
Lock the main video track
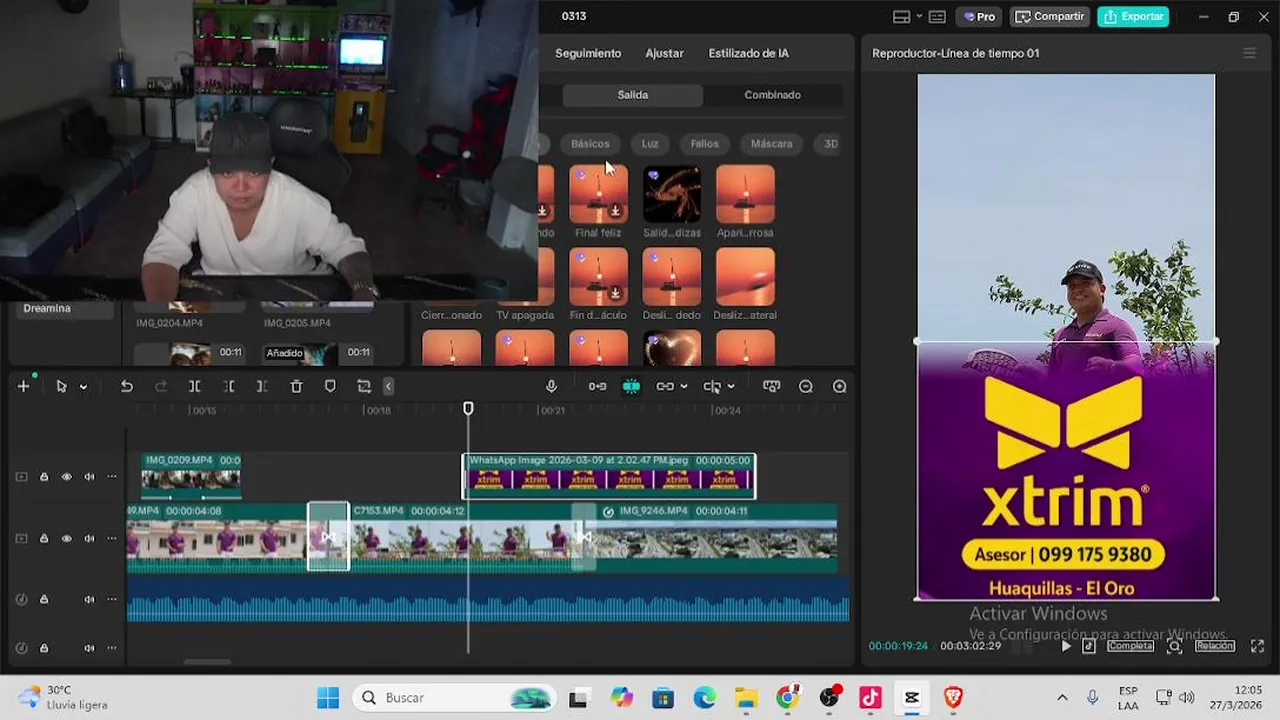pos(44,538)
